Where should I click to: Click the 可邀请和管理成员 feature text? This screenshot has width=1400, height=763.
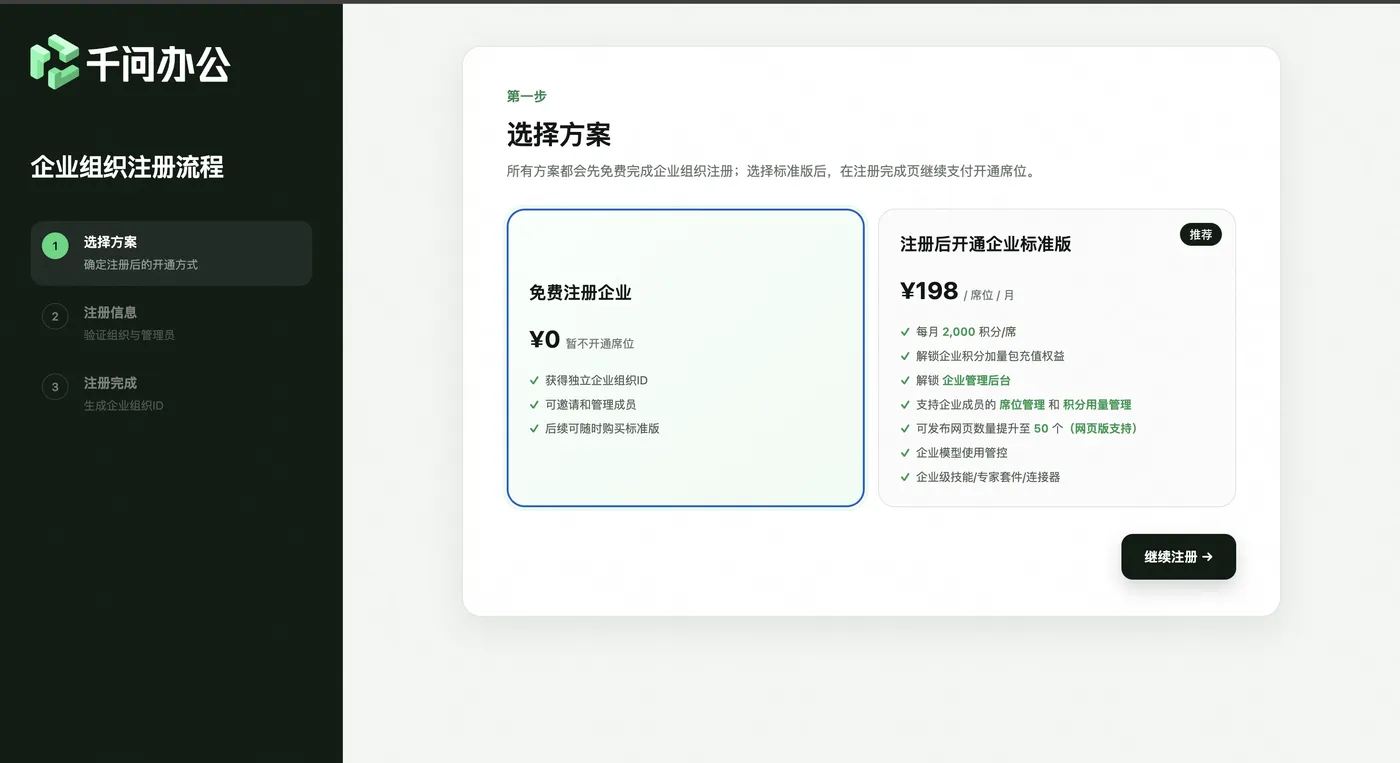point(590,404)
